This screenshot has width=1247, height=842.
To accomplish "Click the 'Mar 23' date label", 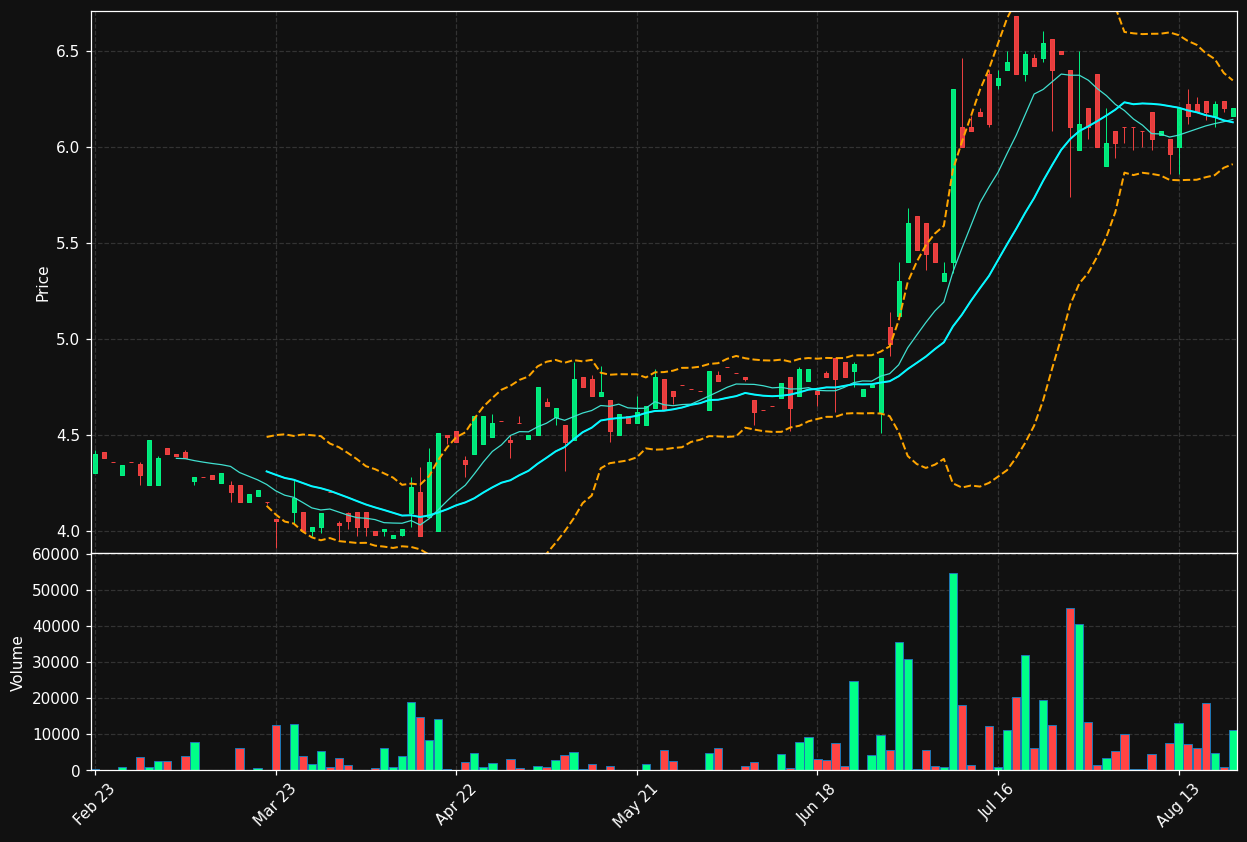I will point(274,804).
